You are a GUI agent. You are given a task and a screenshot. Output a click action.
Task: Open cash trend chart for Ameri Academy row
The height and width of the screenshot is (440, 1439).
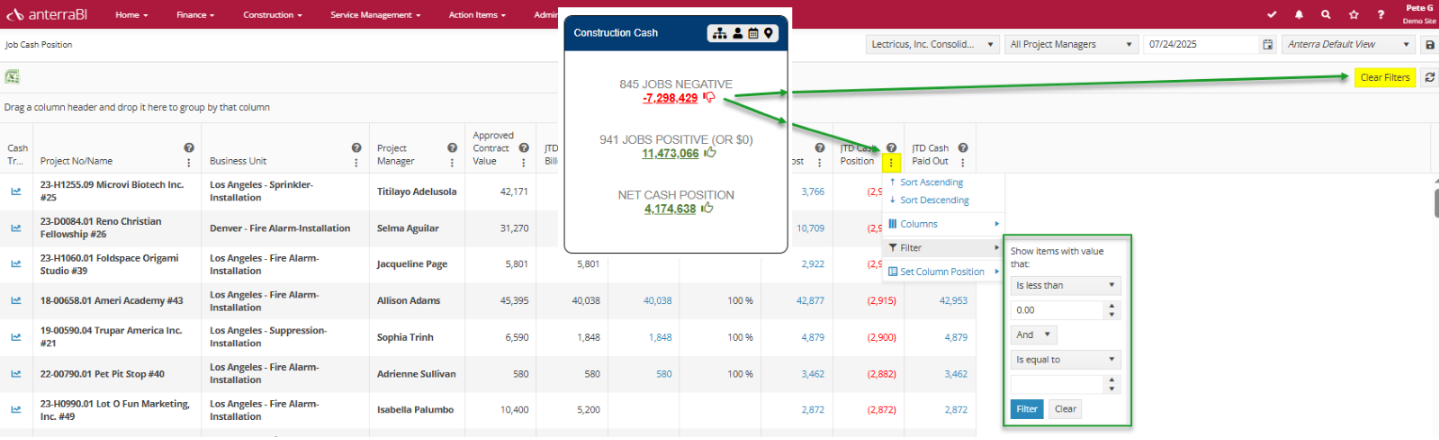point(16,300)
